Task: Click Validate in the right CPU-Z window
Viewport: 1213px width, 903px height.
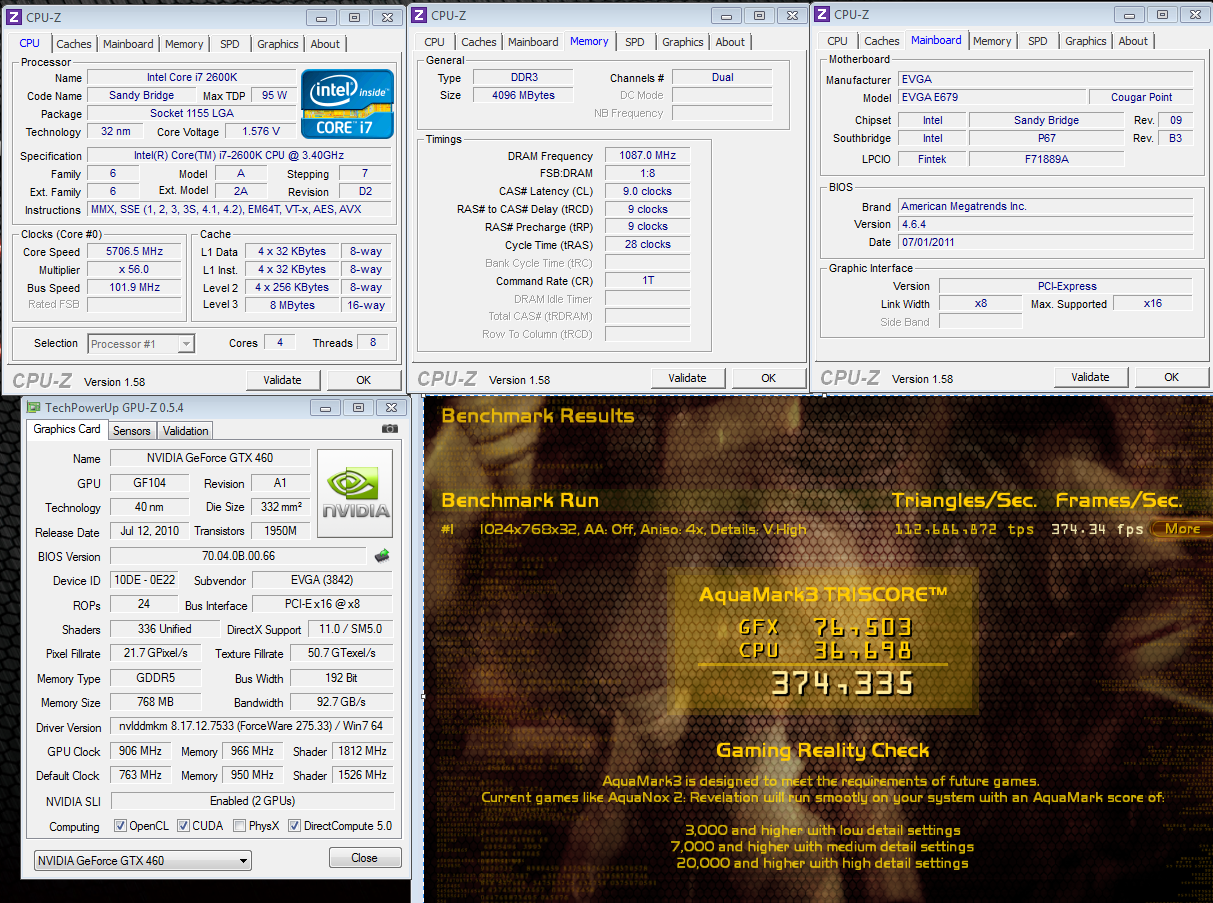Action: [1090, 377]
